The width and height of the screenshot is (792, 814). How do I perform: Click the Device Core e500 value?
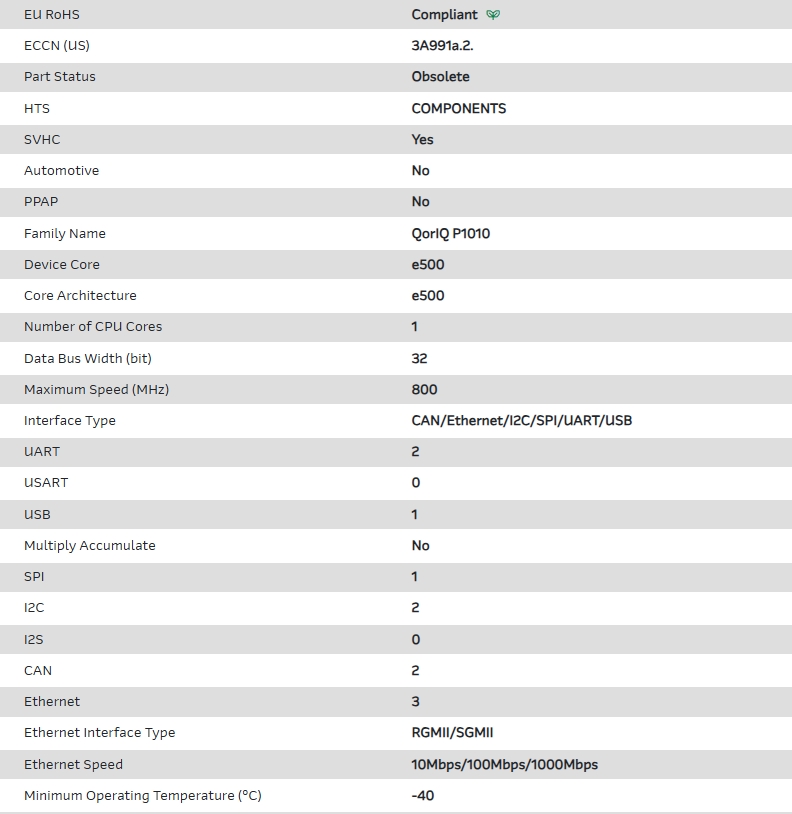[x=428, y=265]
